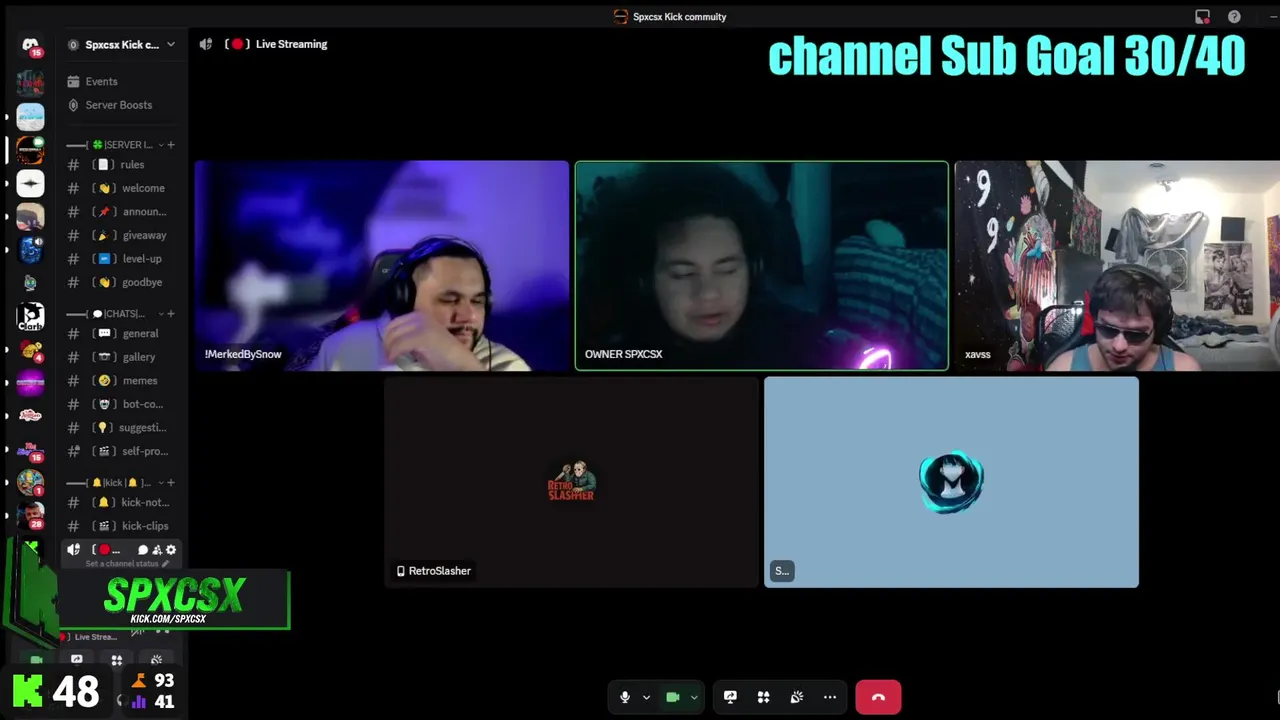This screenshot has height=720, width=1280.
Task: Select orange black server icon with green badge
Action: click(x=30, y=151)
